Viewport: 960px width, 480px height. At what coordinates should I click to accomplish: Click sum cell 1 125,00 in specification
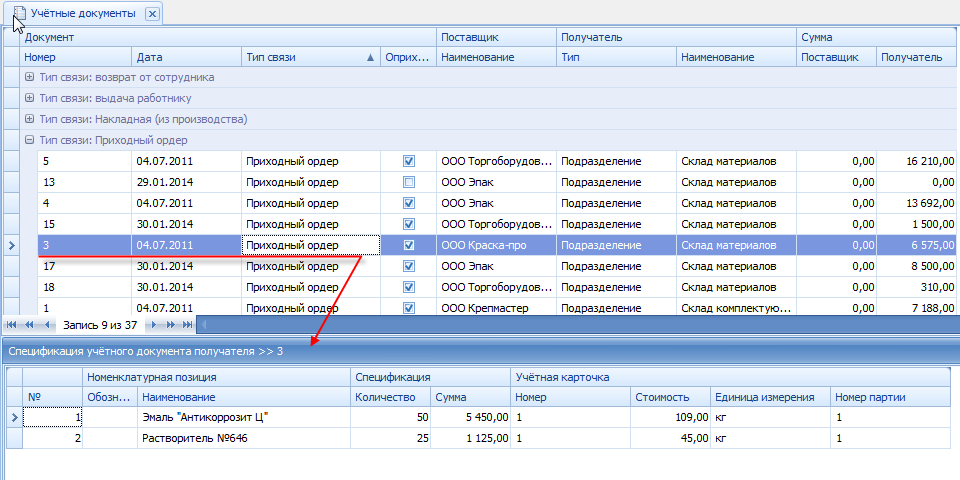click(470, 438)
